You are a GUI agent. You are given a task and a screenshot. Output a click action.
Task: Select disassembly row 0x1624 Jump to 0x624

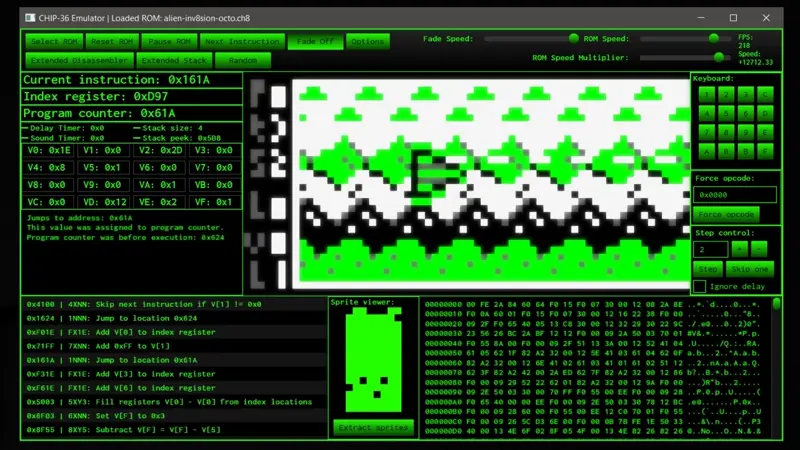[x=174, y=318]
